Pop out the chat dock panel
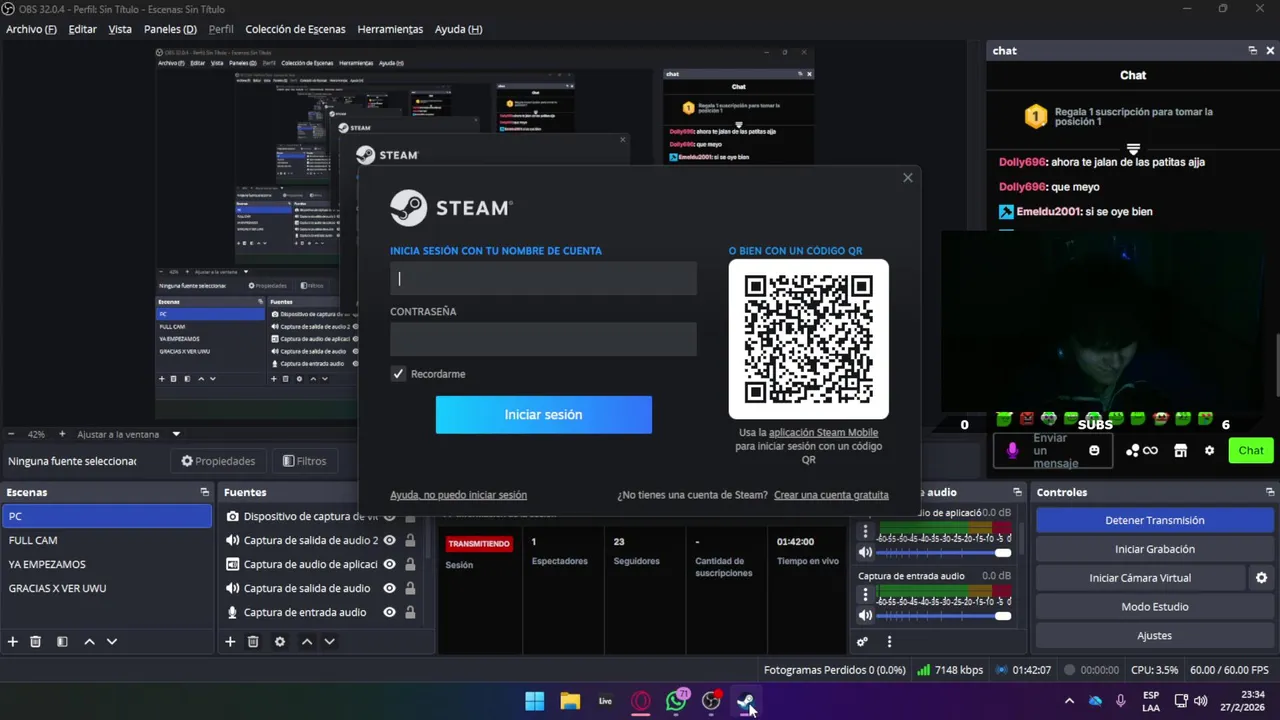This screenshot has width=1280, height=720. (1252, 51)
